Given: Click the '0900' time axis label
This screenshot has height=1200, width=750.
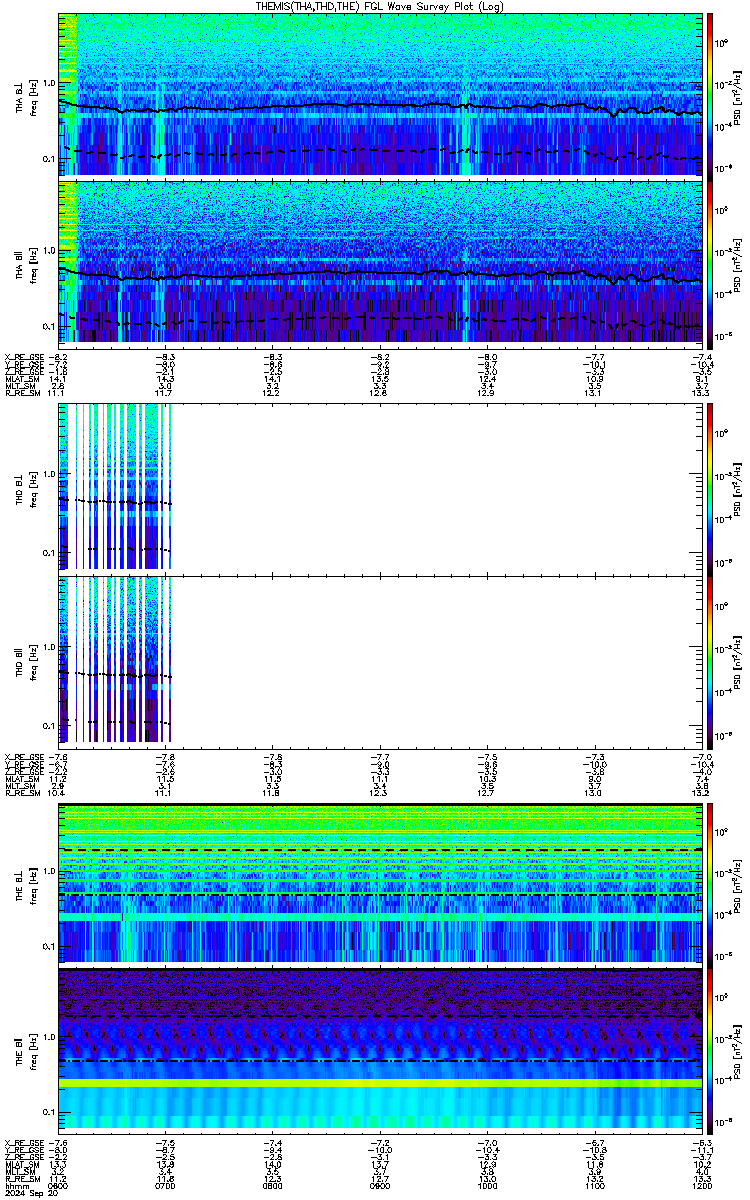Looking at the screenshot, I should click(x=381, y=1186).
